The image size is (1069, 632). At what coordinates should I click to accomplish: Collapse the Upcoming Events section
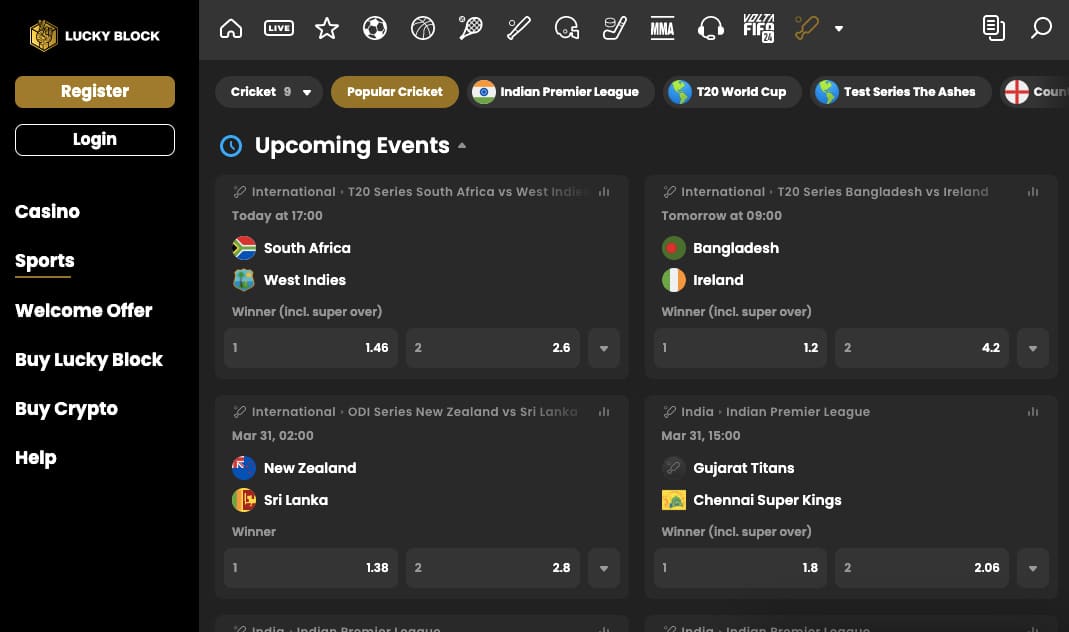click(x=462, y=145)
